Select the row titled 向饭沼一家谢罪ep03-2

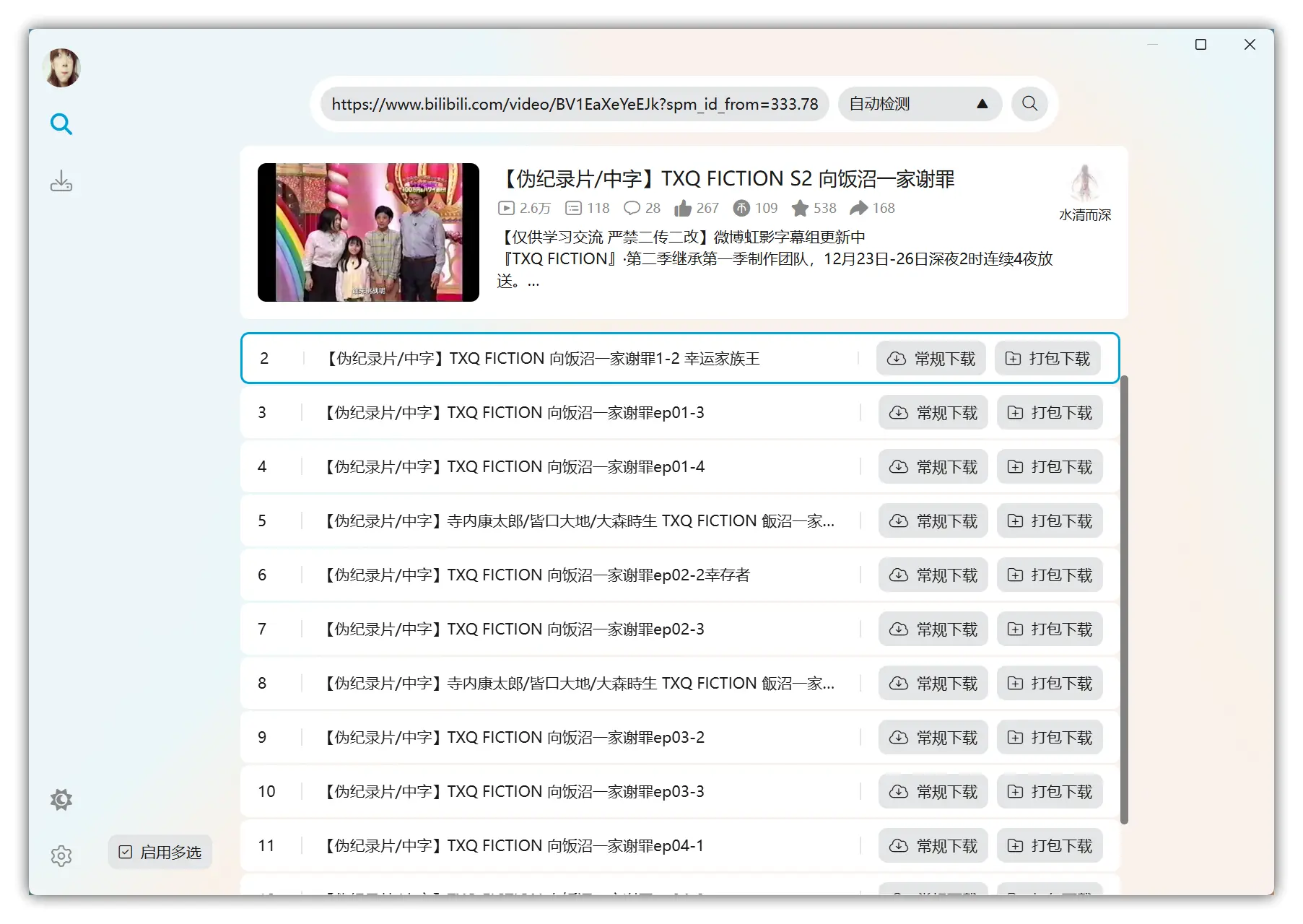point(680,737)
